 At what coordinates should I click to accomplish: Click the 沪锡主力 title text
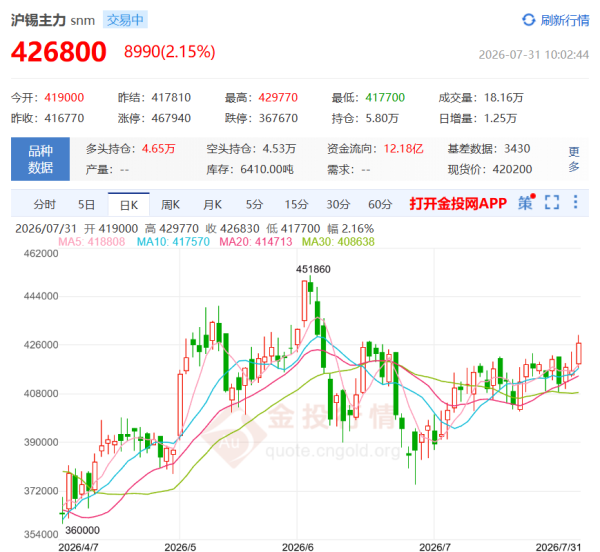point(38,20)
